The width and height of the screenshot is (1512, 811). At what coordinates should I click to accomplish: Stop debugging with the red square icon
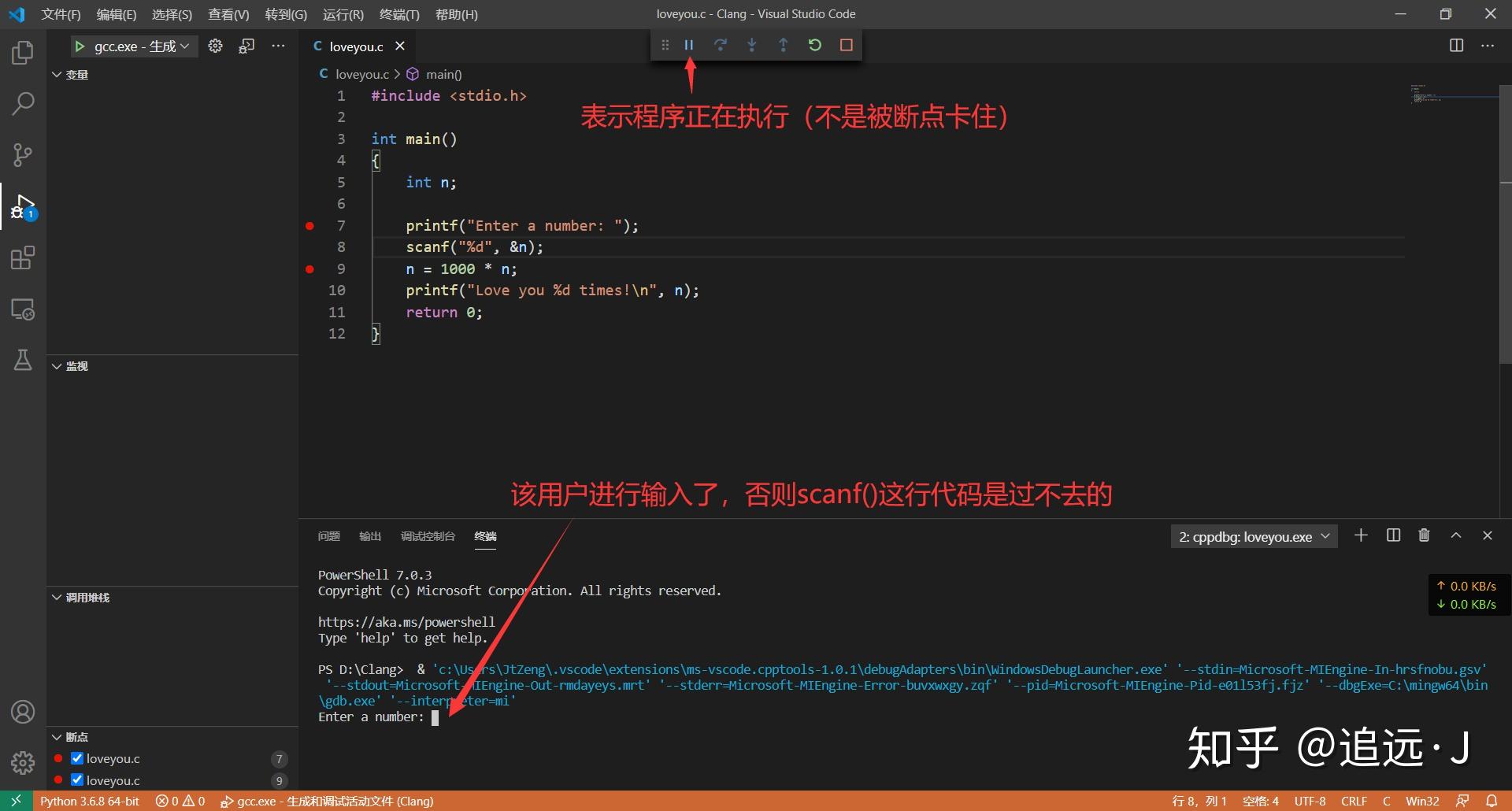[847, 45]
